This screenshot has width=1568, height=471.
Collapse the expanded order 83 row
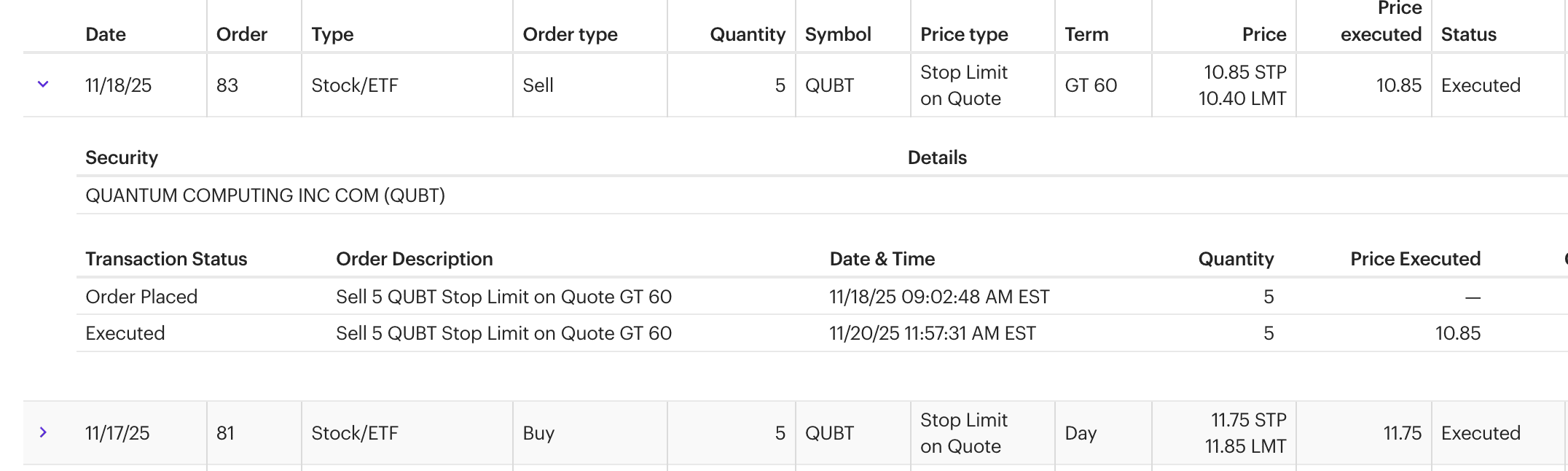(x=43, y=85)
